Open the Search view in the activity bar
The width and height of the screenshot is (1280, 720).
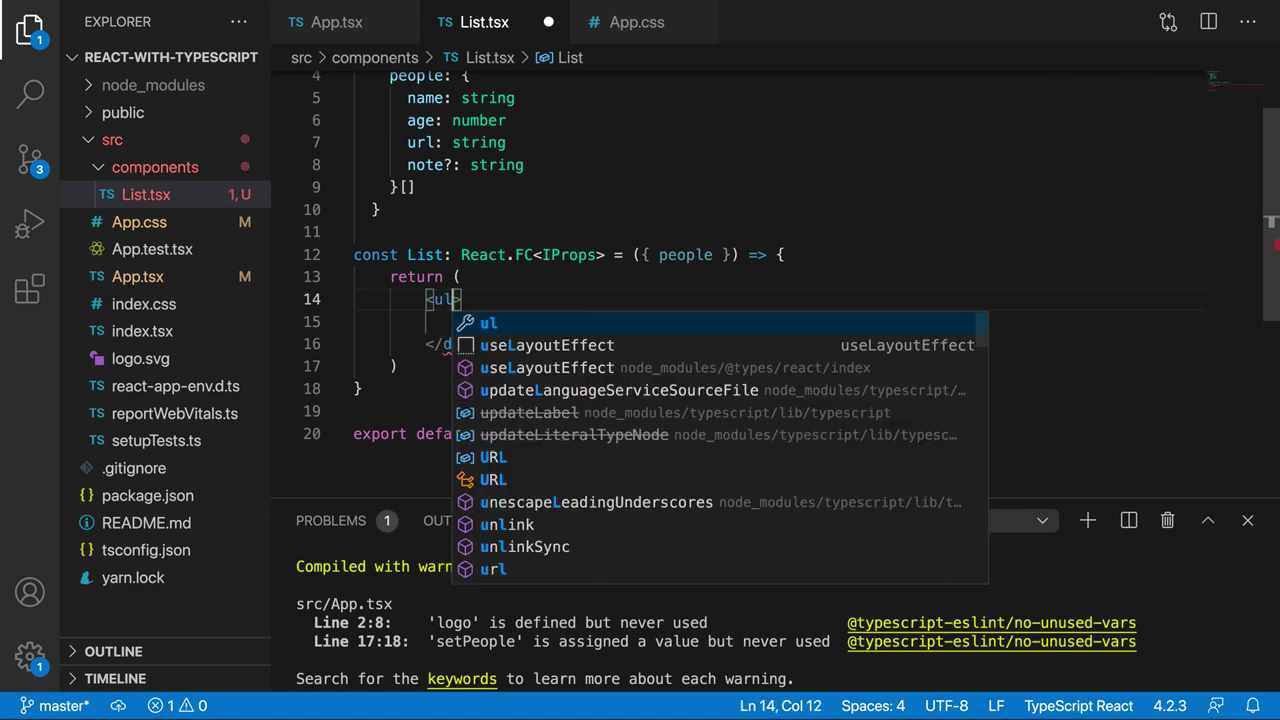(30, 94)
